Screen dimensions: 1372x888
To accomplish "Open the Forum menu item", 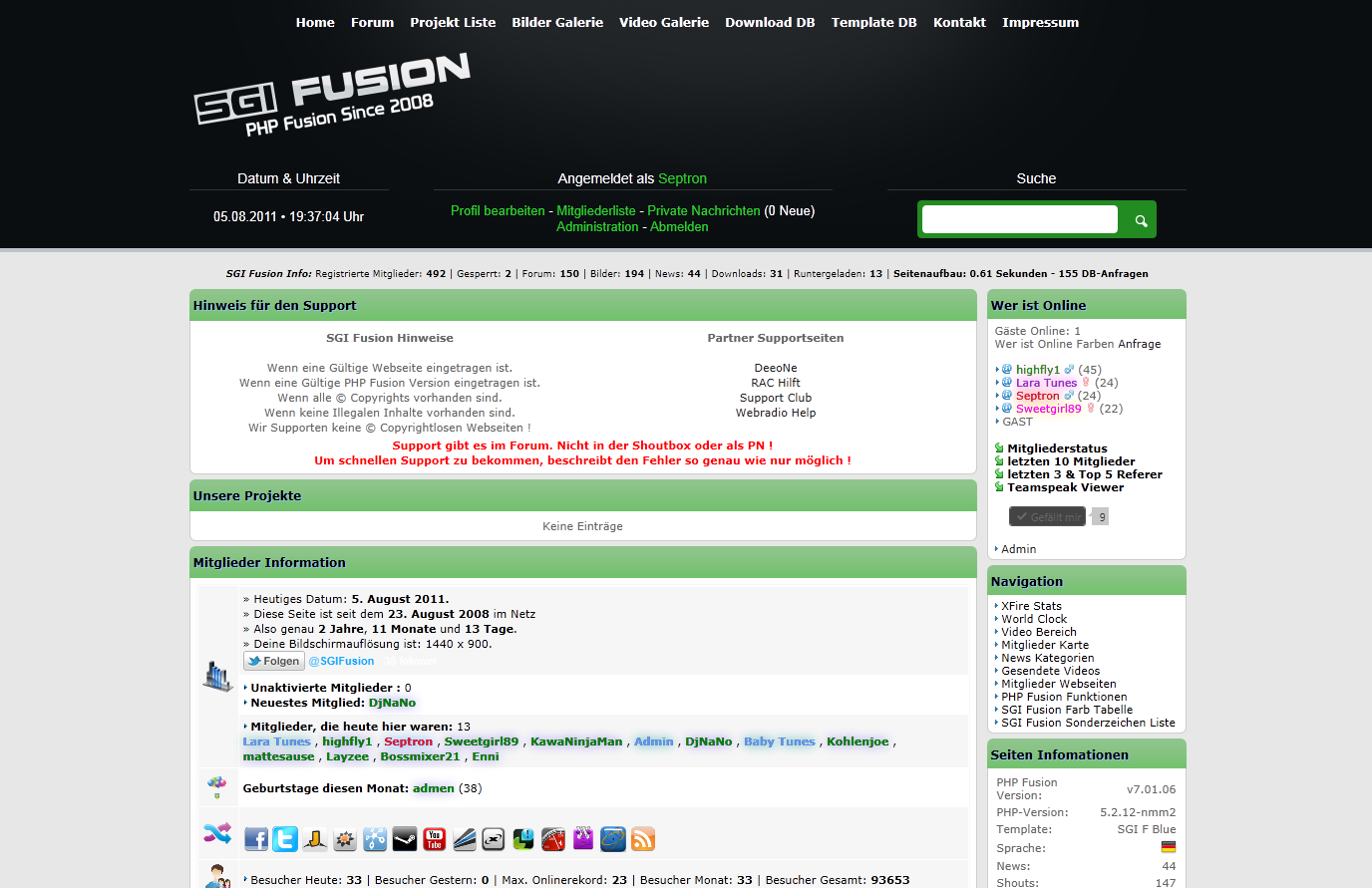I will tap(372, 22).
